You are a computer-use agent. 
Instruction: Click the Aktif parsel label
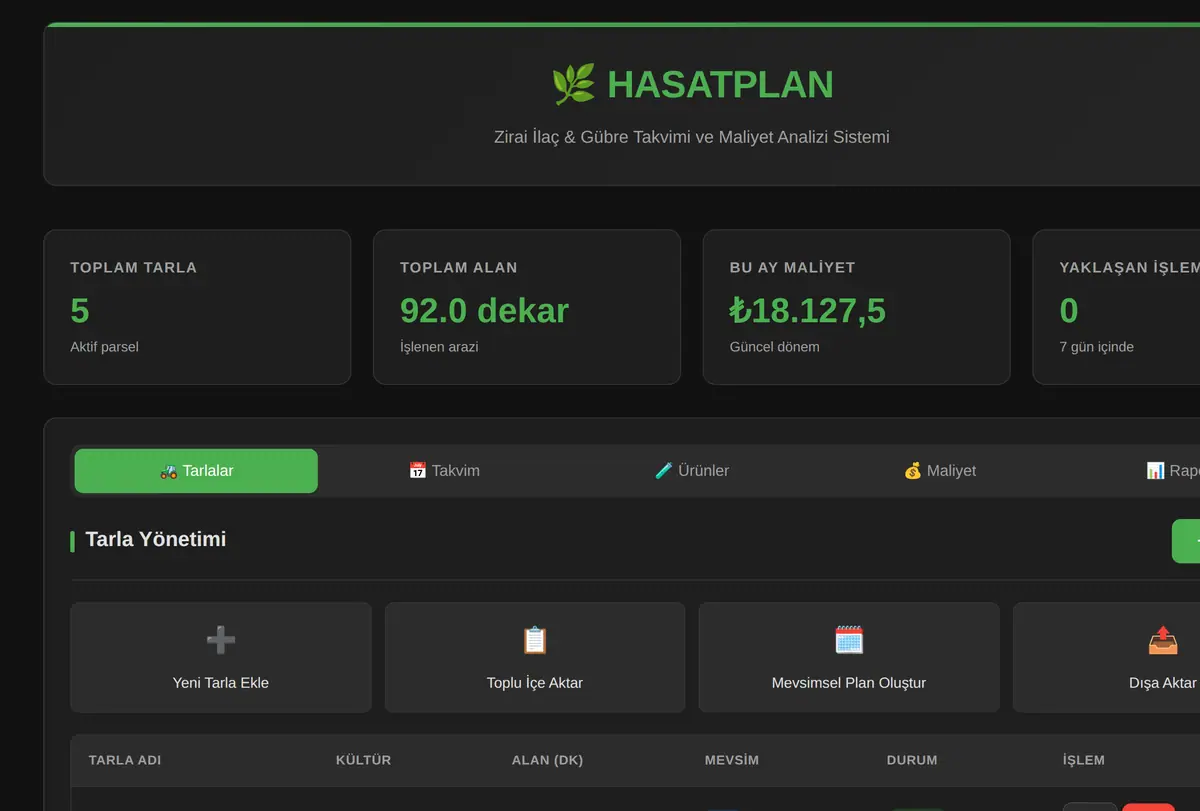[104, 347]
